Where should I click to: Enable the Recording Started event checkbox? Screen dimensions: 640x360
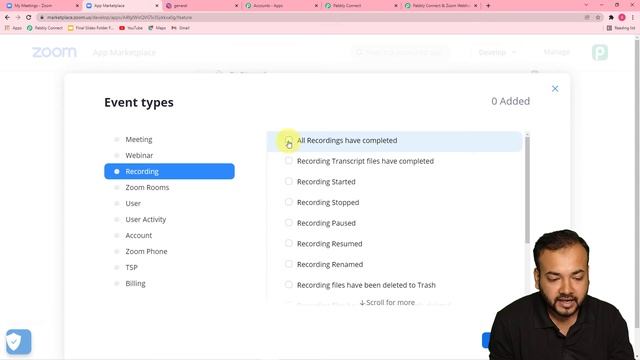pos(289,181)
